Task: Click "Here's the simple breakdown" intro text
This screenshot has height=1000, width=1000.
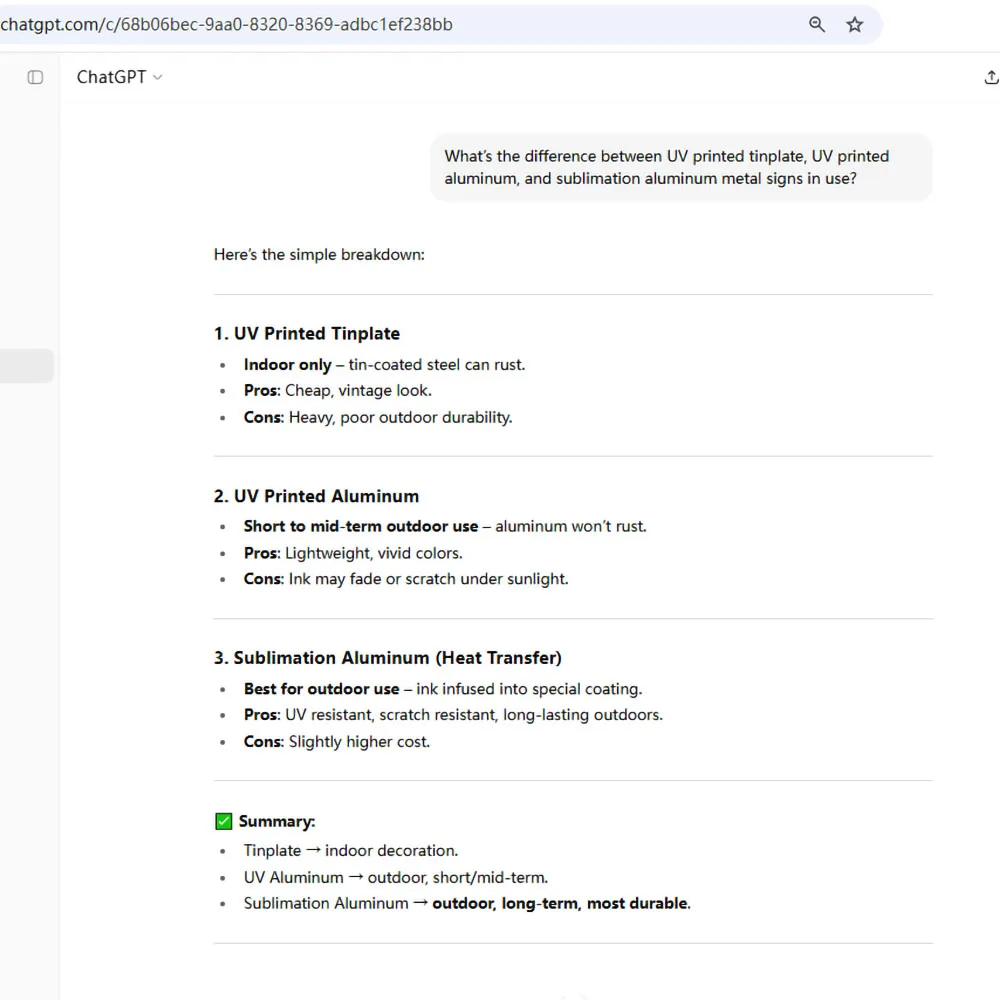Action: 319,255
